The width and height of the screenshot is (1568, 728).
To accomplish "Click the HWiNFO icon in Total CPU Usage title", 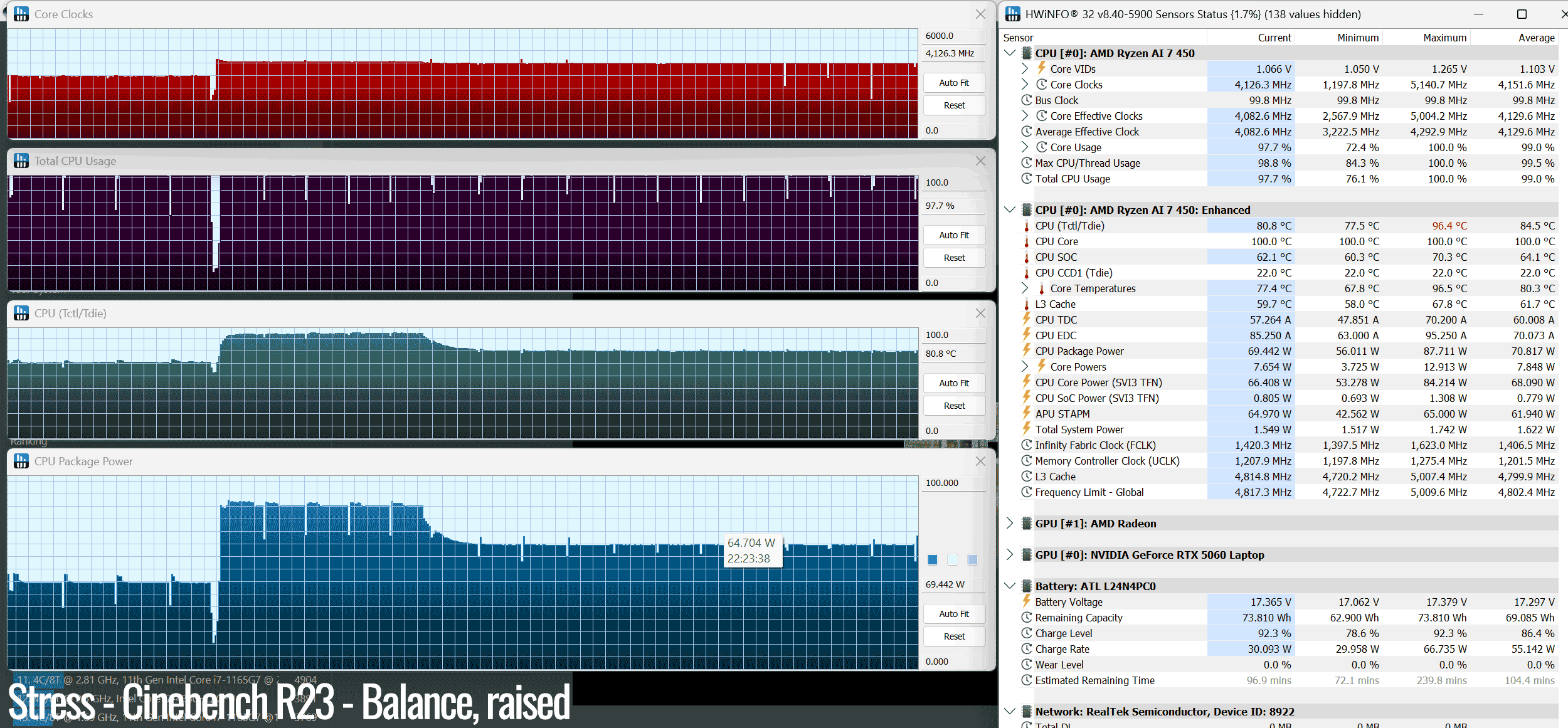I will 21,161.
